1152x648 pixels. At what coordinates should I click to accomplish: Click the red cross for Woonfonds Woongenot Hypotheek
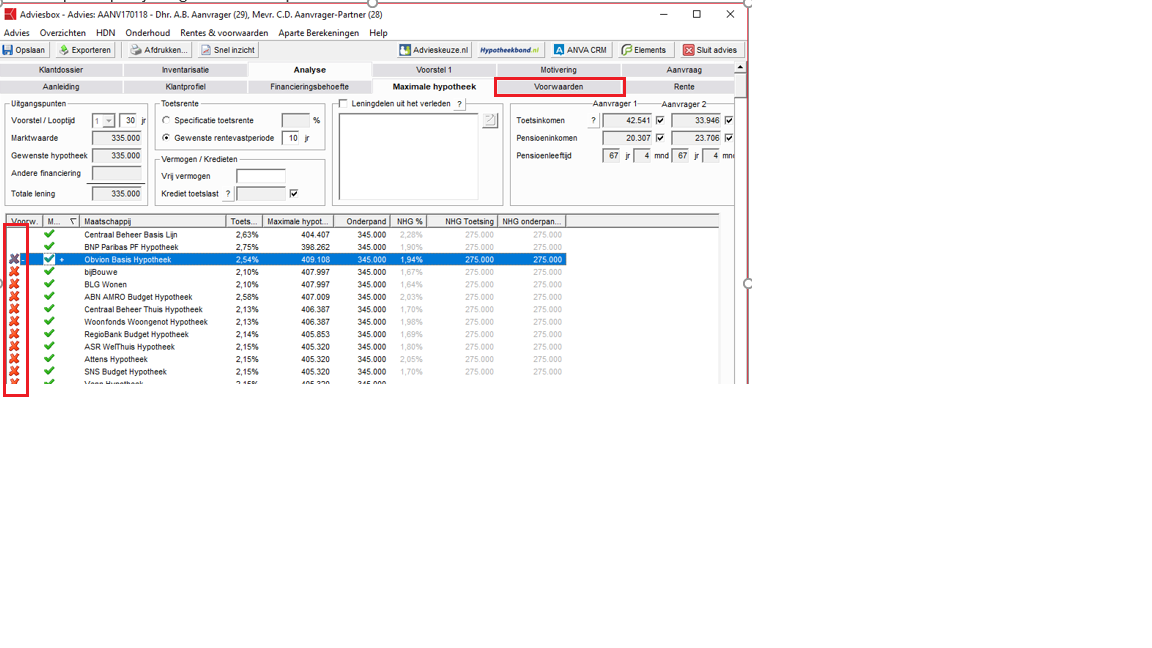(x=14, y=322)
